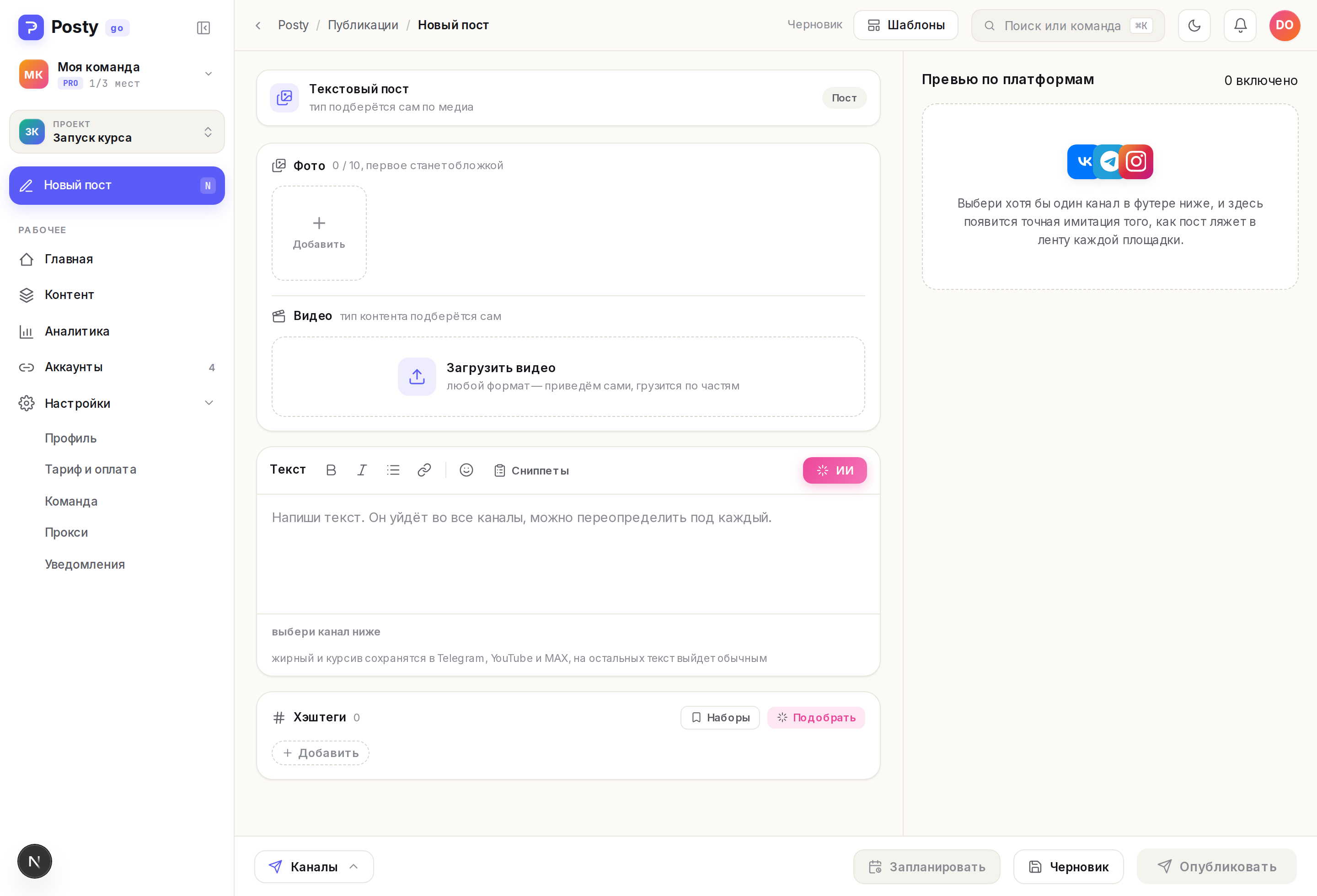The width and height of the screenshot is (1317, 896).
Task: Open notifications bell icon
Action: click(1240, 26)
